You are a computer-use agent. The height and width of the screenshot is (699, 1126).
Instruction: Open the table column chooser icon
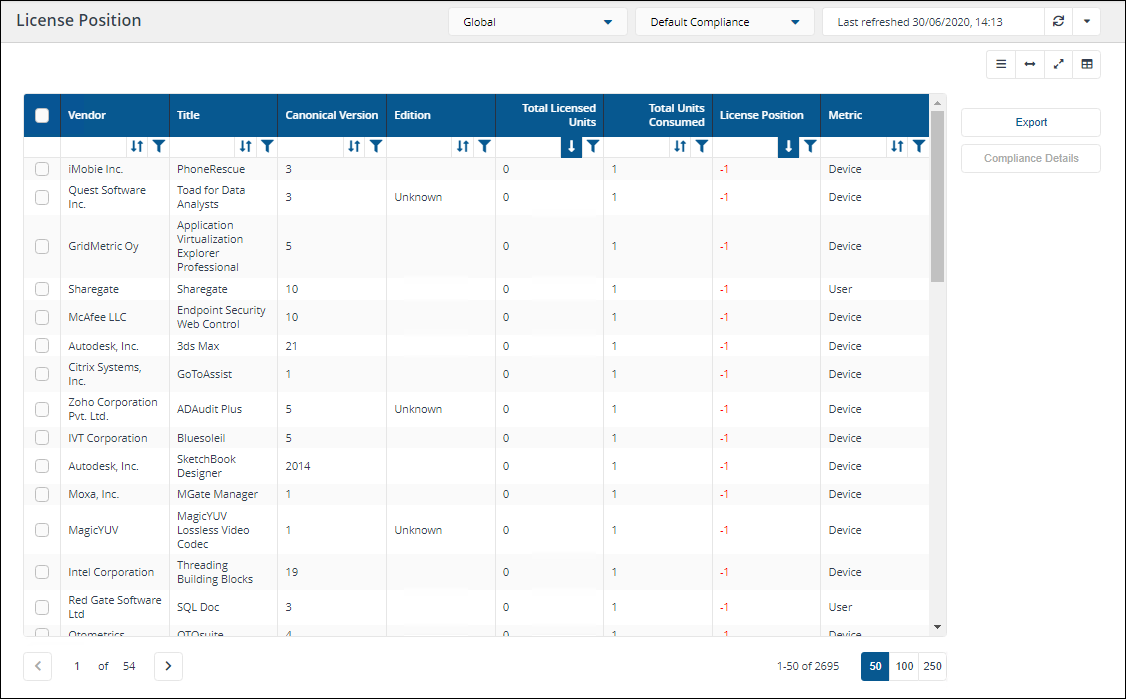[1087, 64]
